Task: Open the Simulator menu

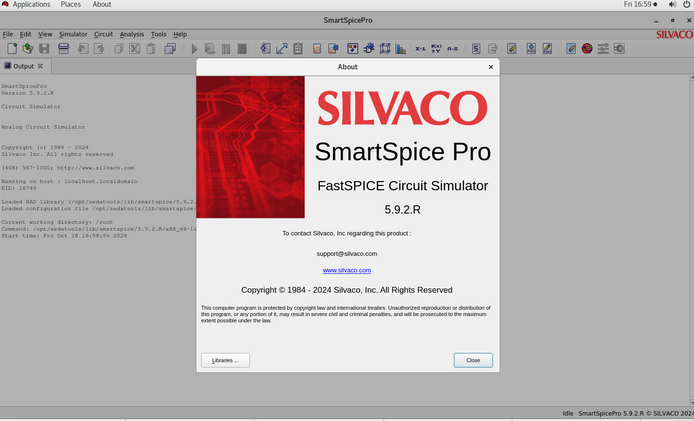Action: tap(73, 34)
